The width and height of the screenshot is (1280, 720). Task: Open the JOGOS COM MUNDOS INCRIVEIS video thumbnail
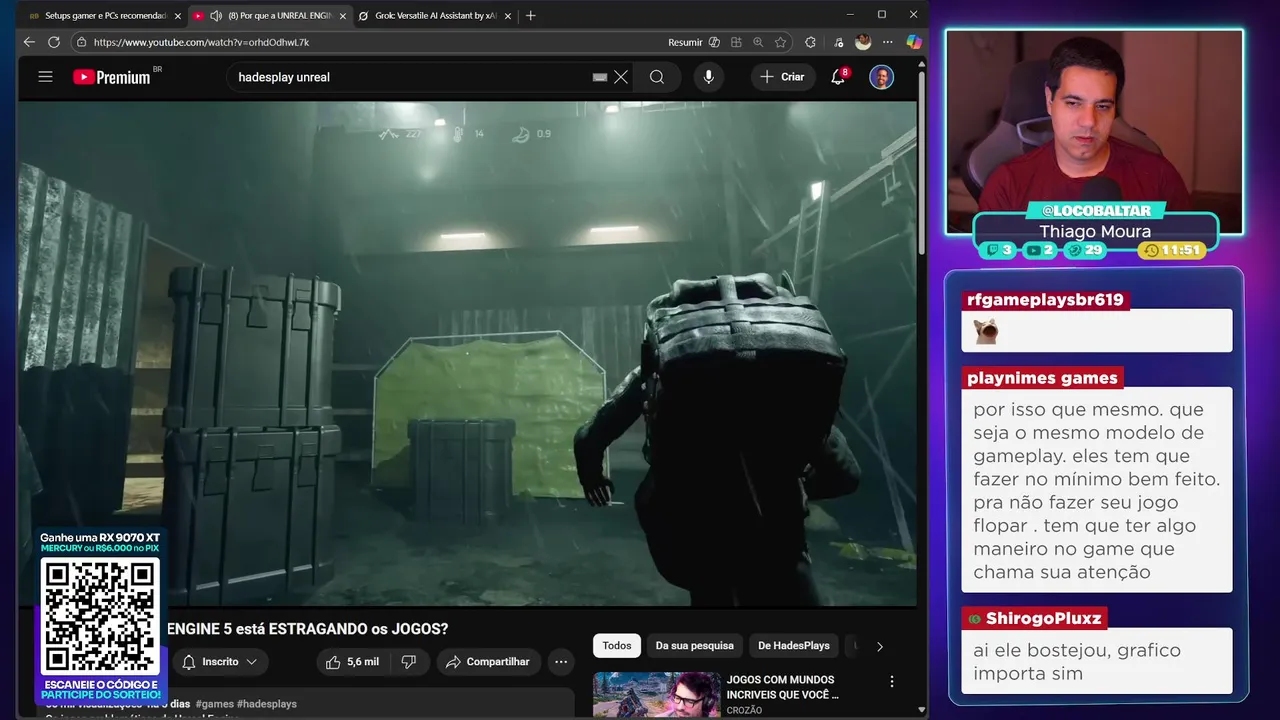(656, 695)
